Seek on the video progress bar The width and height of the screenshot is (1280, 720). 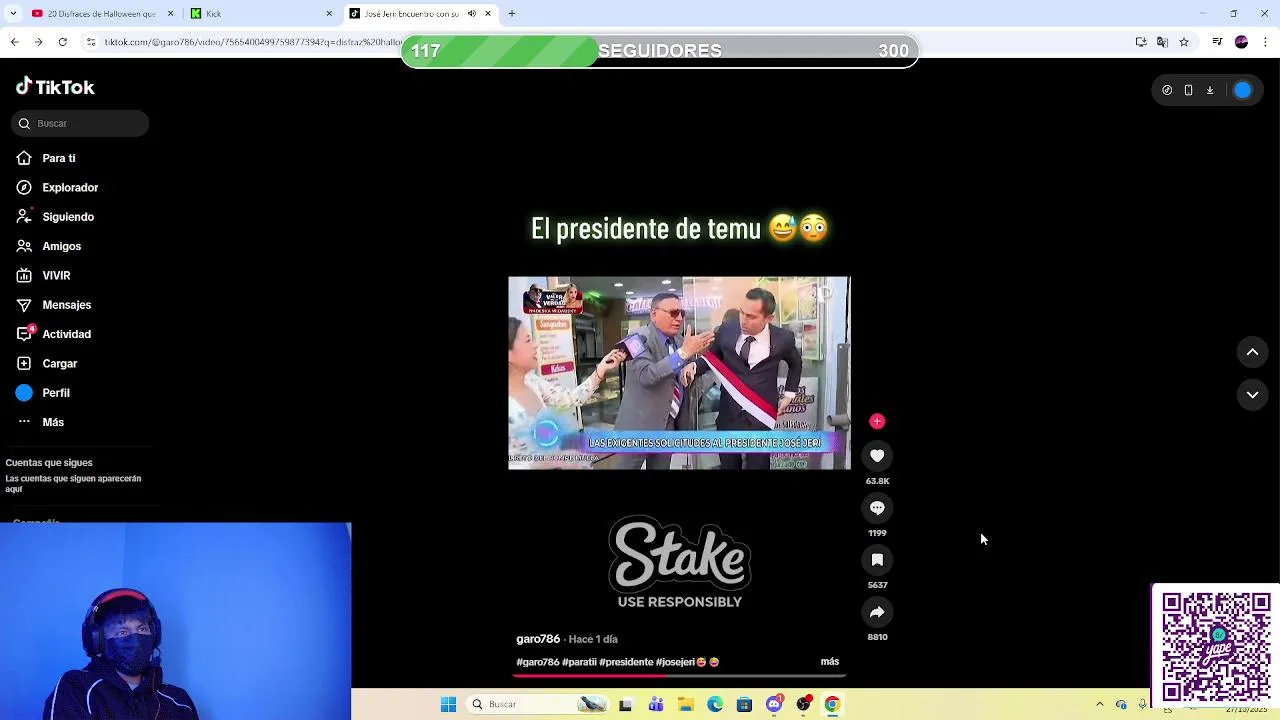tap(679, 676)
